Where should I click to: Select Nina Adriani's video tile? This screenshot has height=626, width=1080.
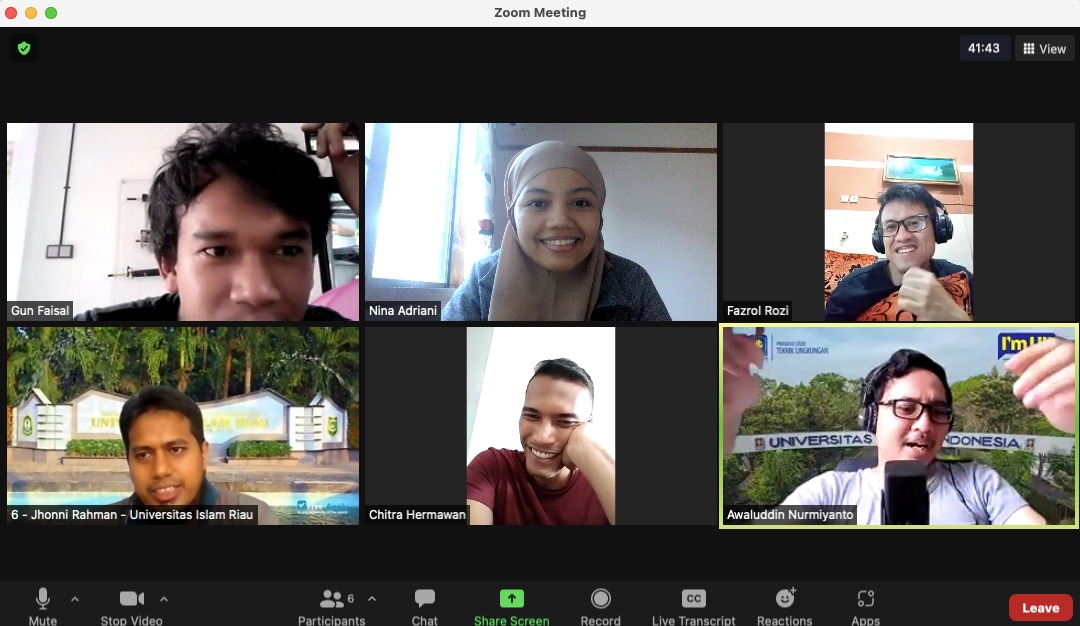coord(541,222)
